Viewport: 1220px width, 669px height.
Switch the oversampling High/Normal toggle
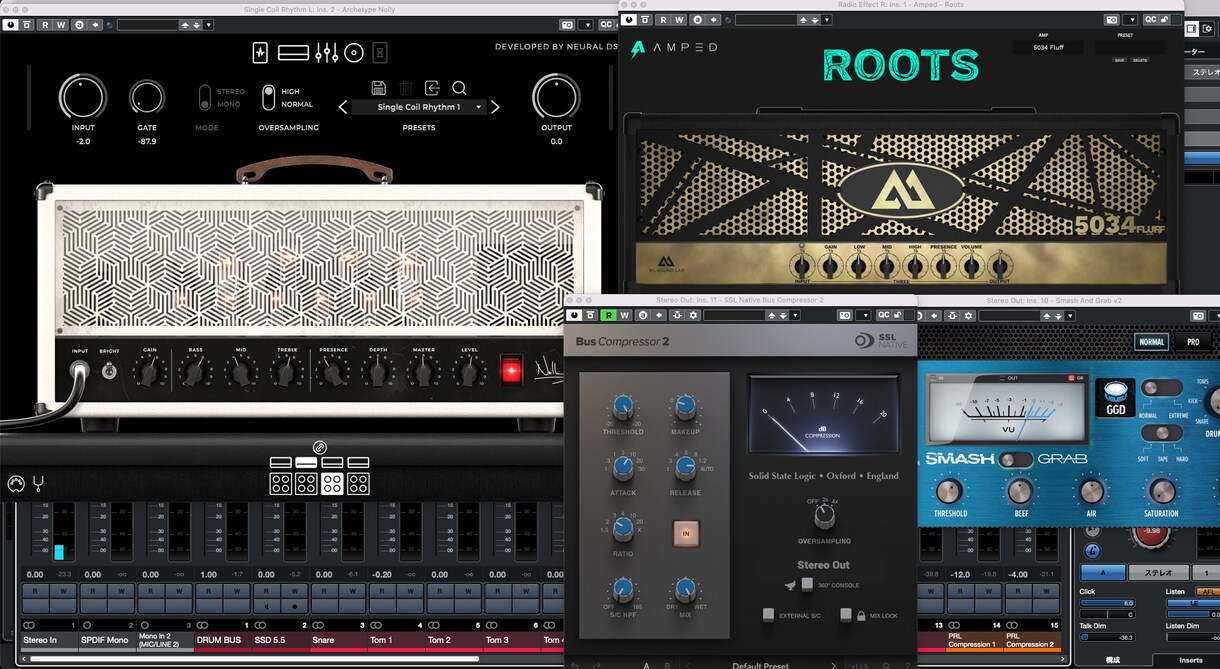pos(269,97)
